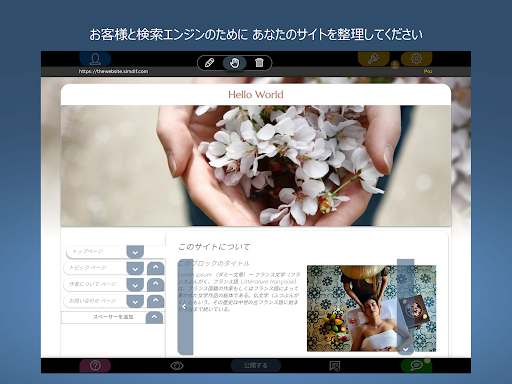Move トピック ページ tab up

pyautogui.click(x=155, y=268)
